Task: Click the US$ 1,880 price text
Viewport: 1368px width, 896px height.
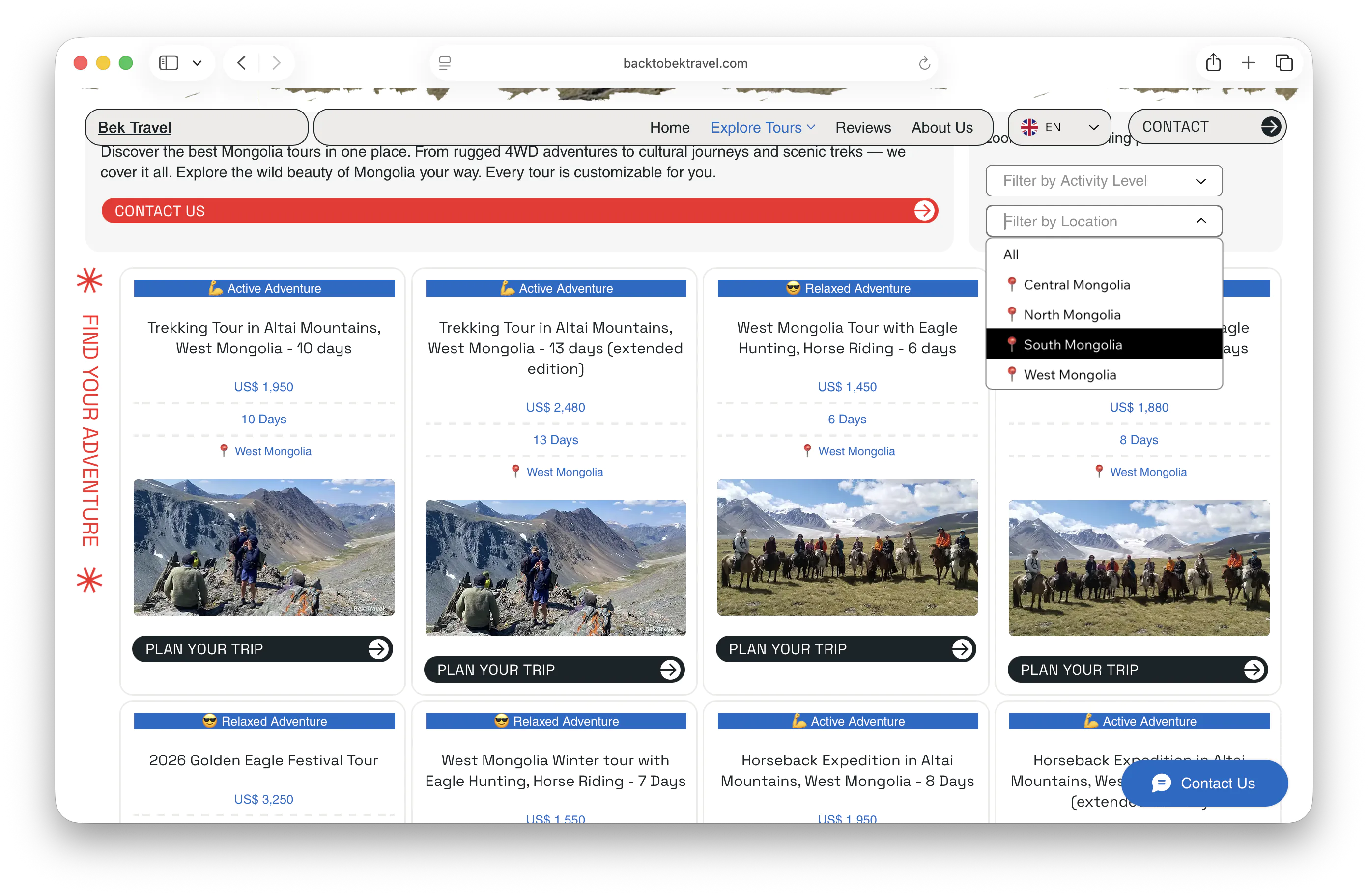Action: coord(1139,408)
